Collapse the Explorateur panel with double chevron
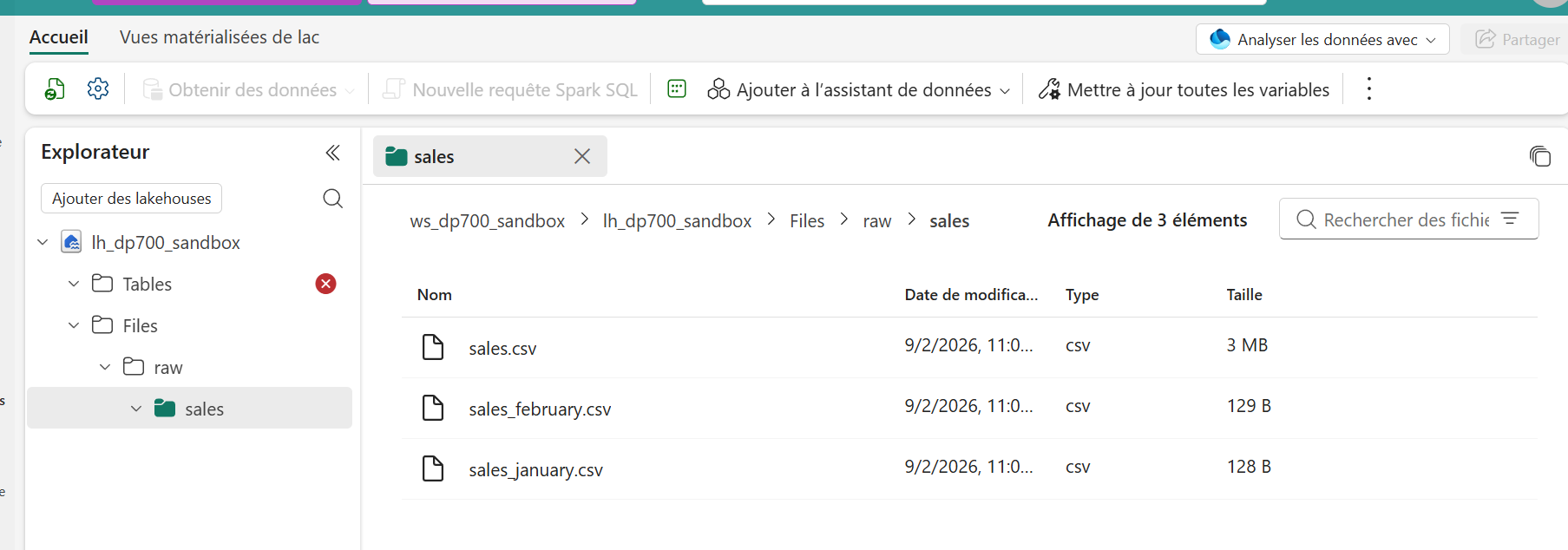 (x=332, y=153)
